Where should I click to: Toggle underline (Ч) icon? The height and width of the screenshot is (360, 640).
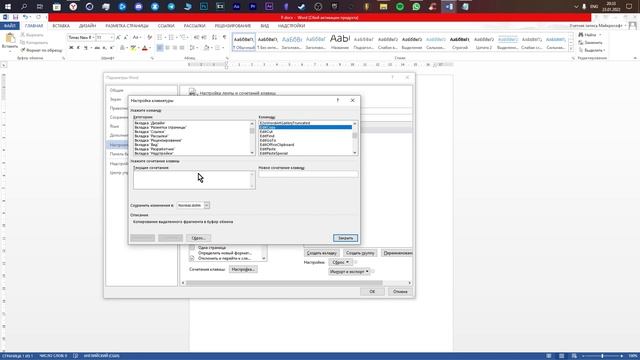pos(86,48)
